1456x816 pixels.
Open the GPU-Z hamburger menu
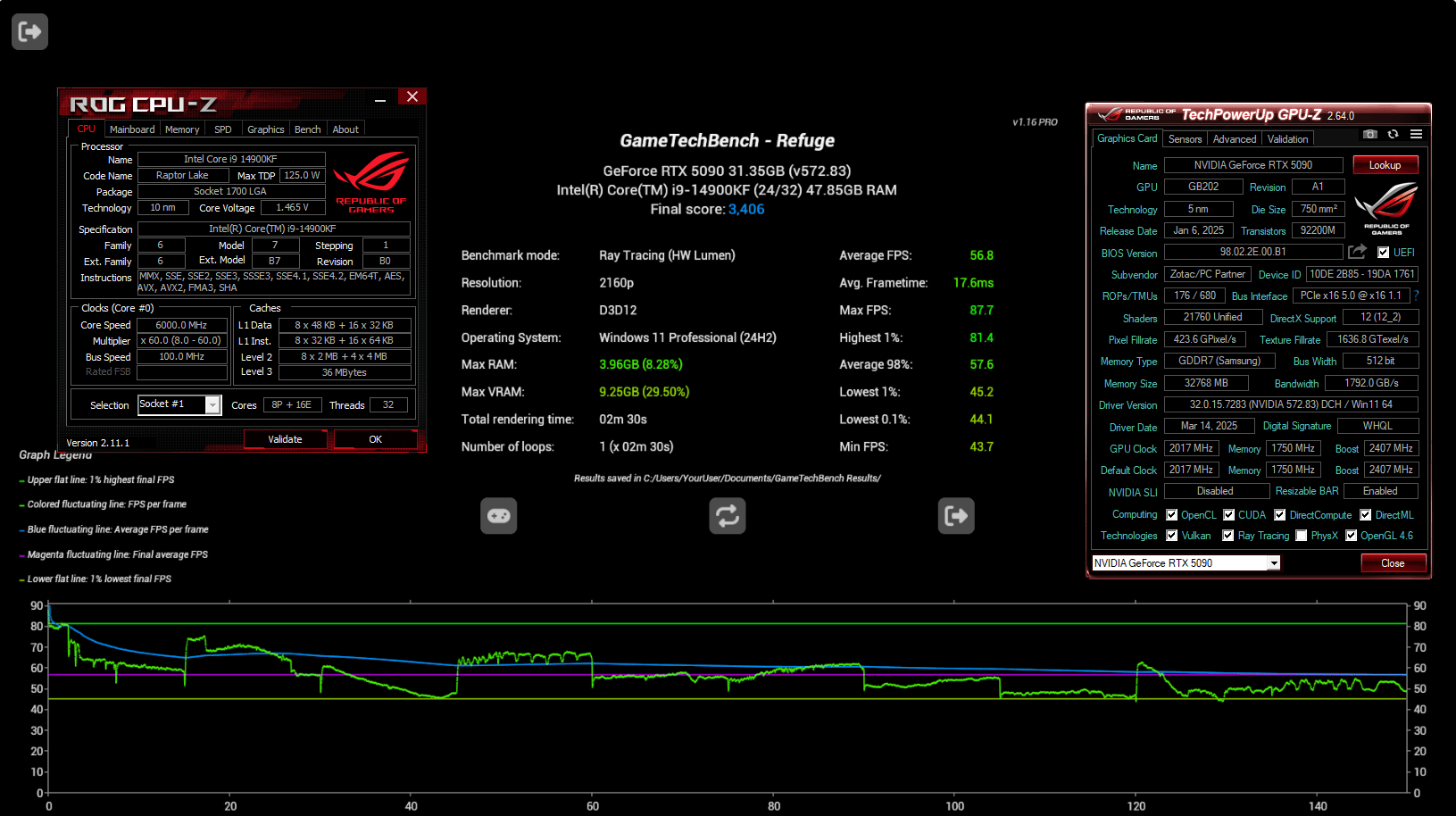tap(1416, 134)
